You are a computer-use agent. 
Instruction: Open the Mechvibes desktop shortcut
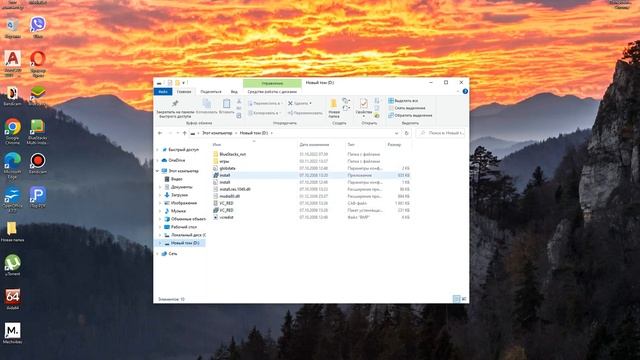point(13,333)
